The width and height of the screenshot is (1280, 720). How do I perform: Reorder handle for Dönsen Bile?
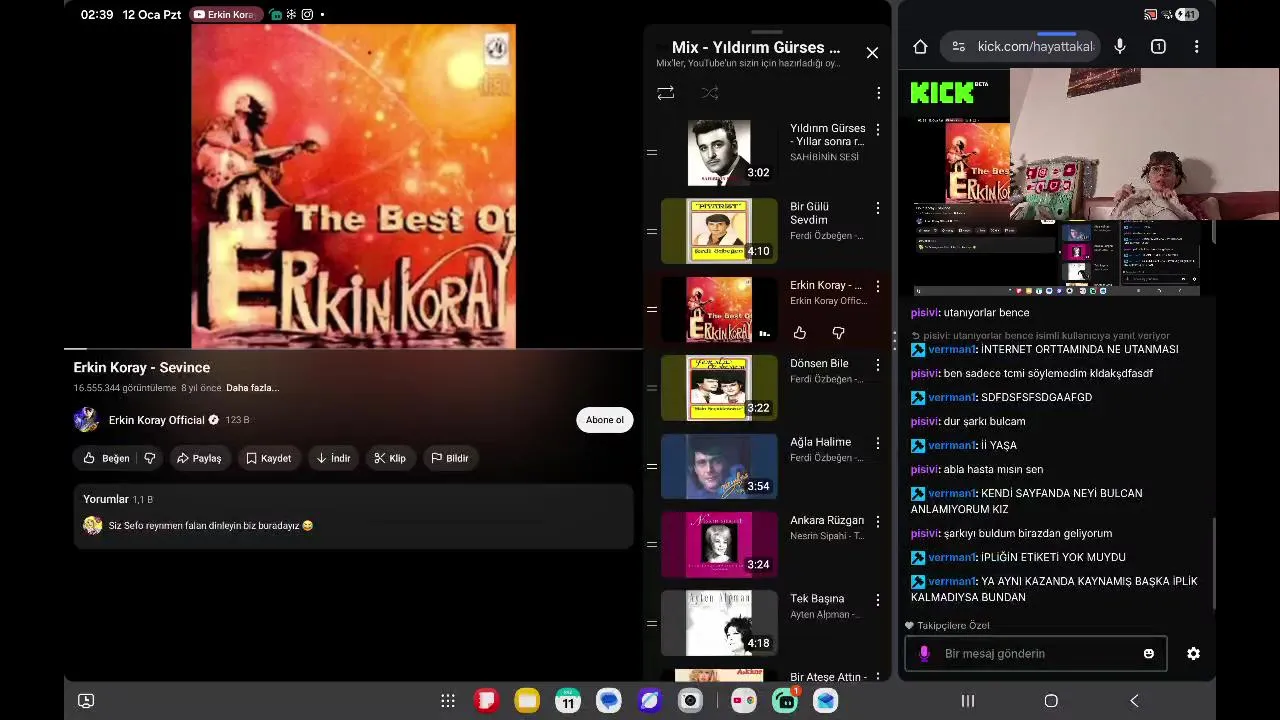coord(652,388)
